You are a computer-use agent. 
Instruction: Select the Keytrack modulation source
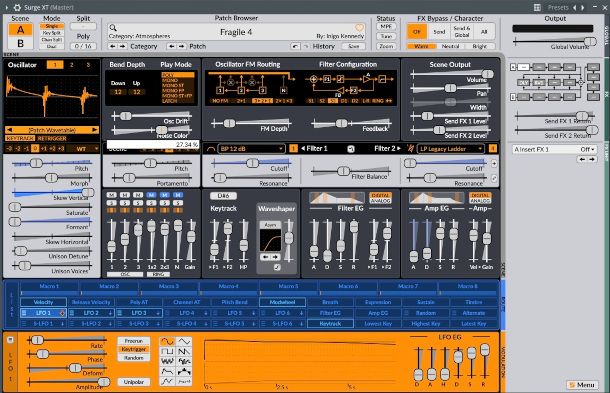point(330,323)
